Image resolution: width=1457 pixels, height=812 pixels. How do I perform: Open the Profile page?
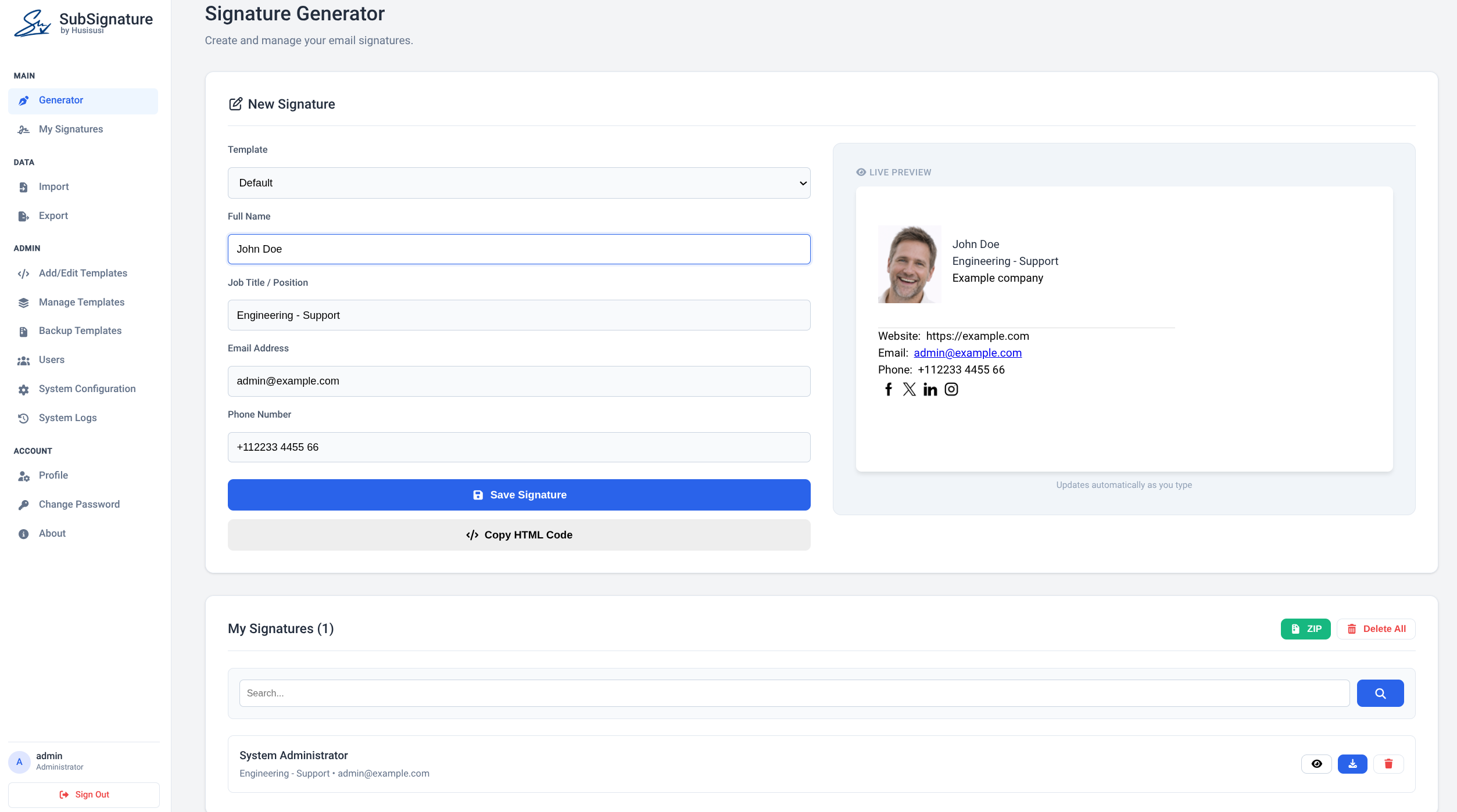pos(53,475)
